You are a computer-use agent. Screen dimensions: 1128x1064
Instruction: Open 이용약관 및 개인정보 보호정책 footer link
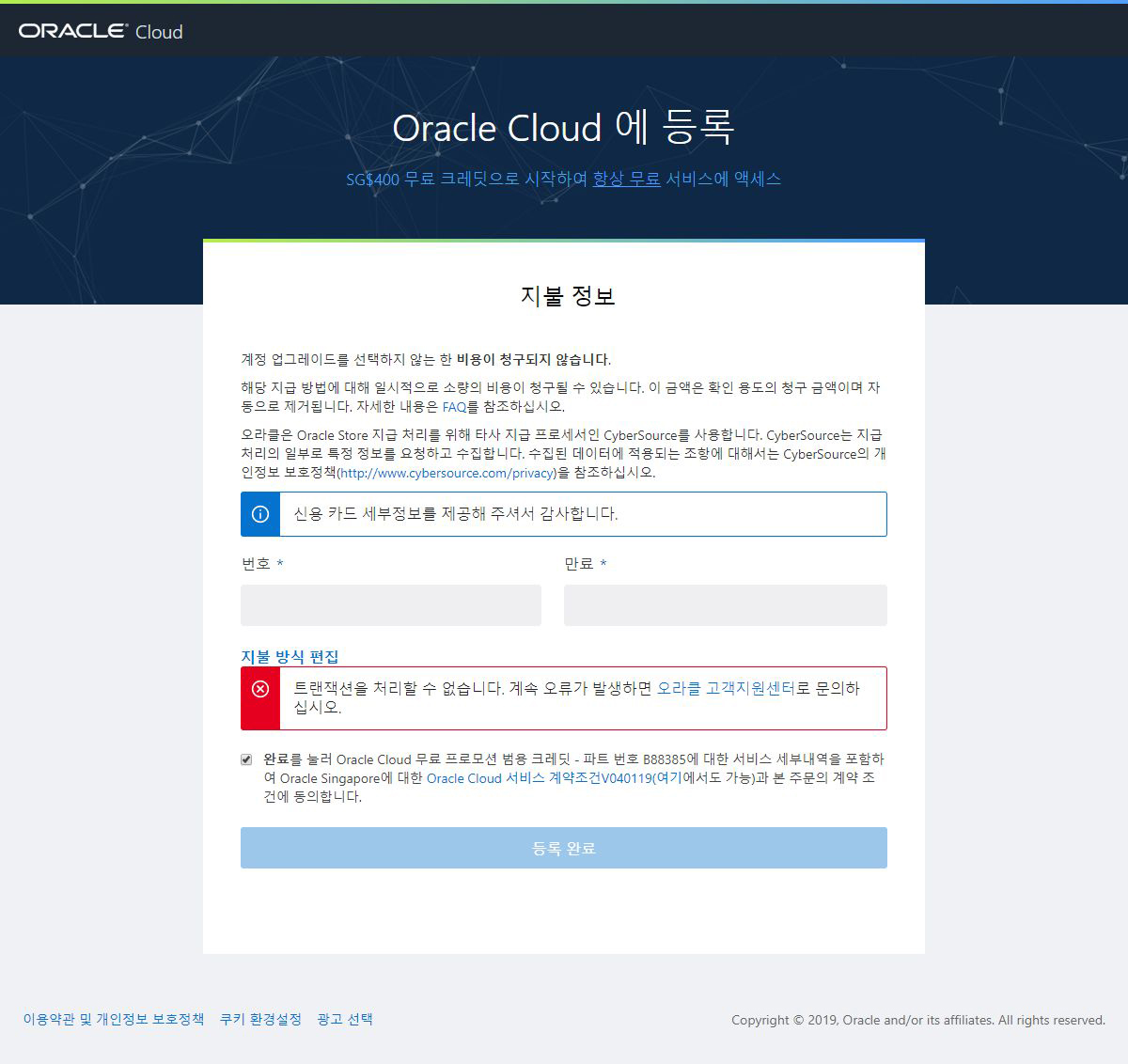click(114, 1019)
